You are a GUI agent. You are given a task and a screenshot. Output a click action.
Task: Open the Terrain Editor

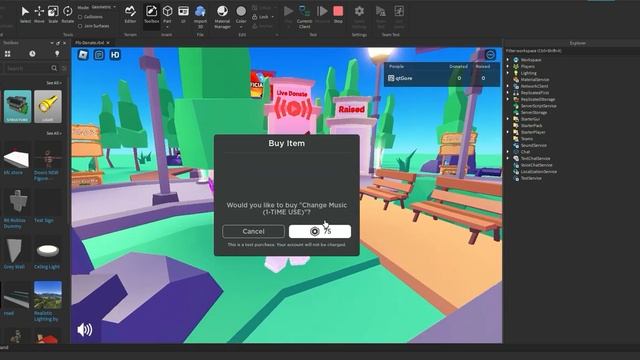tap(130, 14)
